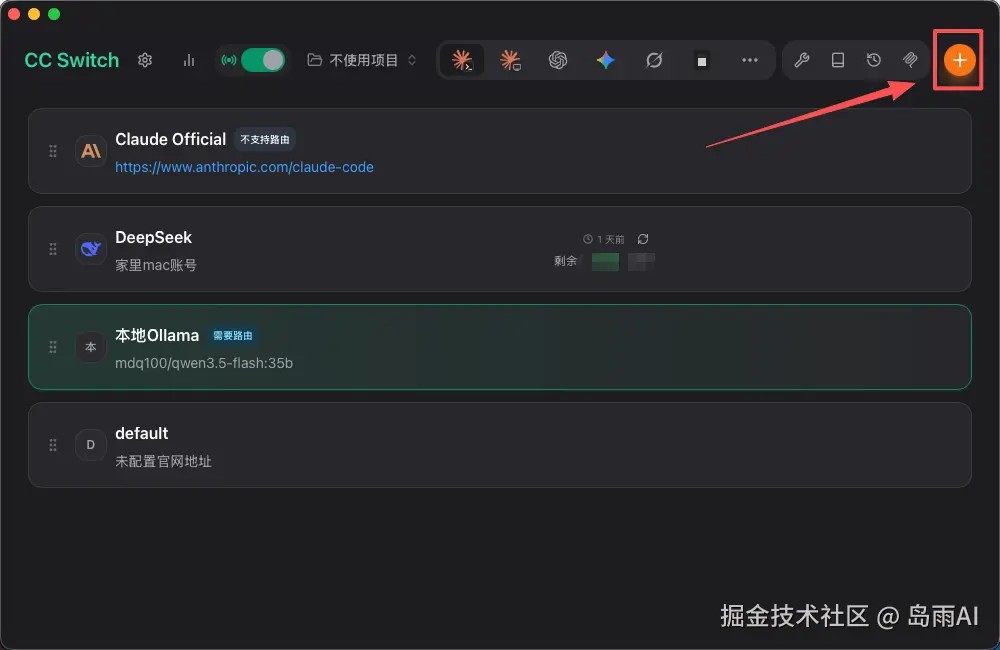
Task: Click the Anthropic logo on Claude Official card
Action: (x=91, y=151)
